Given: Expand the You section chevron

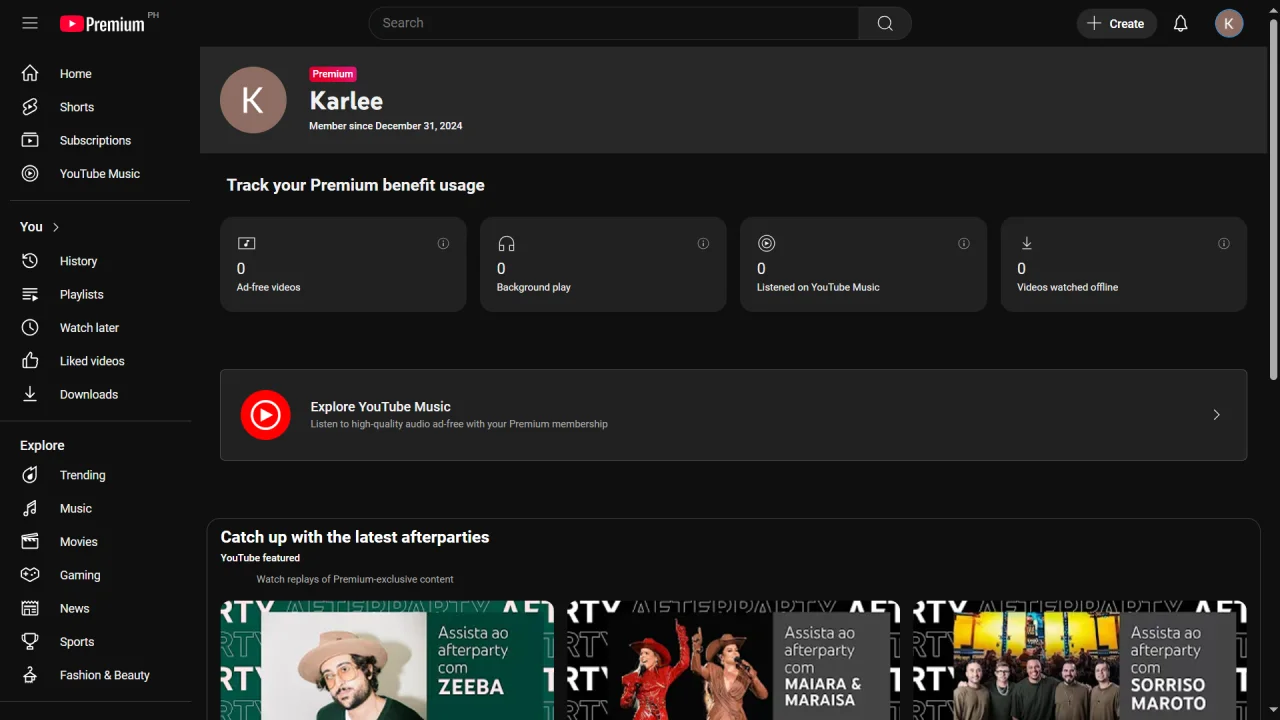Looking at the screenshot, I should [56, 227].
